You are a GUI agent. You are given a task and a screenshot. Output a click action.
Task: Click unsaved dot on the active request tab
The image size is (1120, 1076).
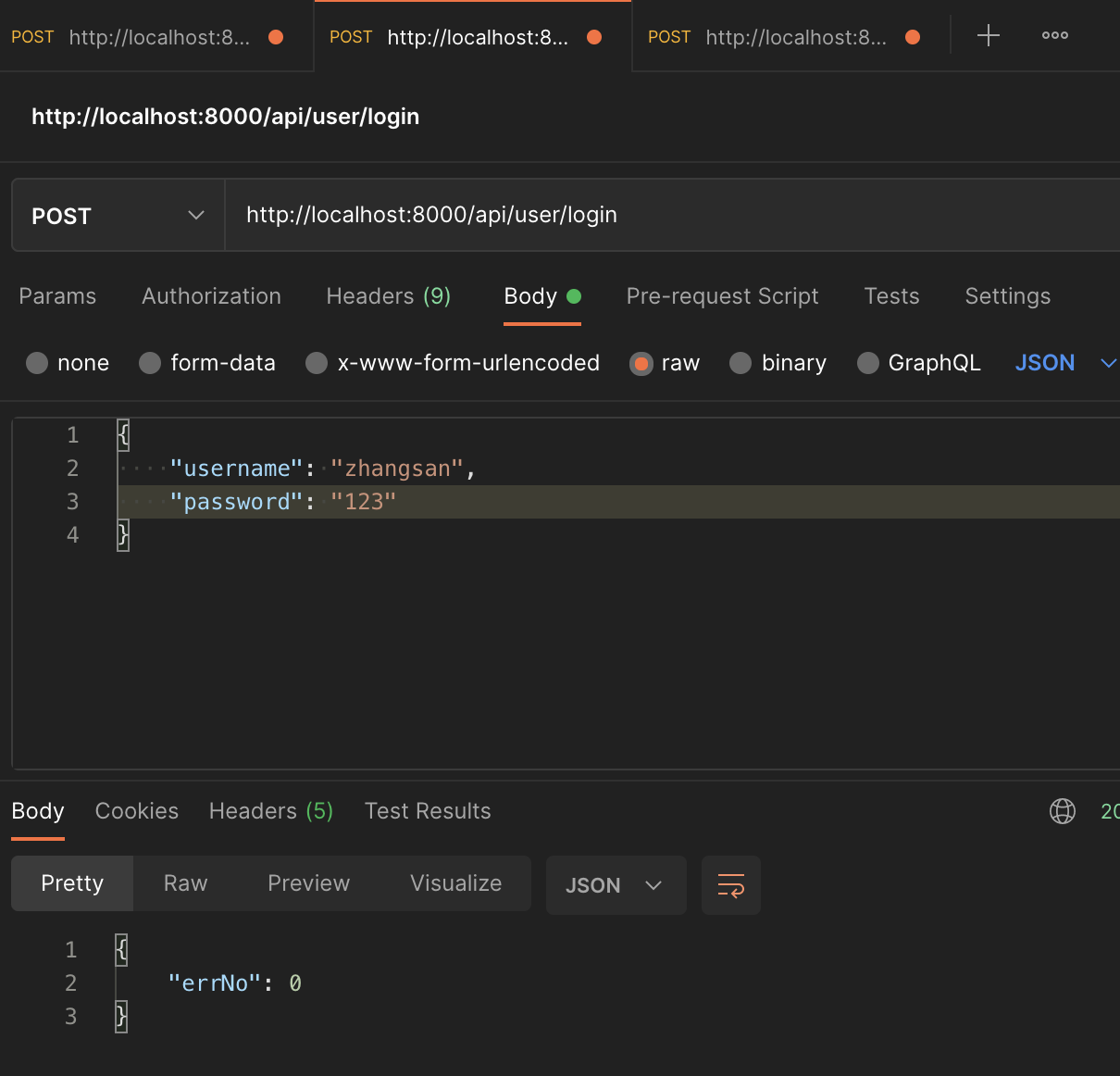click(x=594, y=37)
